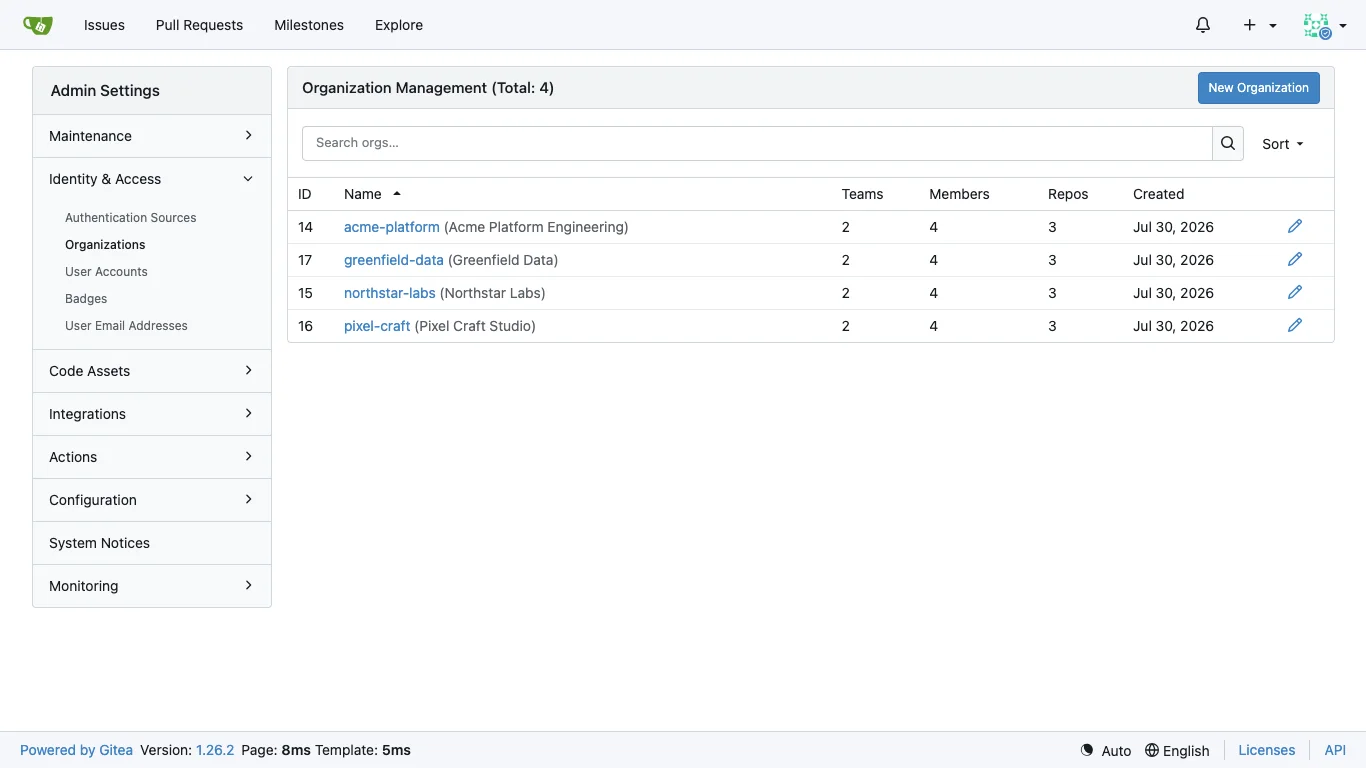Image resolution: width=1366 pixels, height=768 pixels.
Task: Edit the greenfield-data organization pencil icon
Action: tap(1295, 260)
